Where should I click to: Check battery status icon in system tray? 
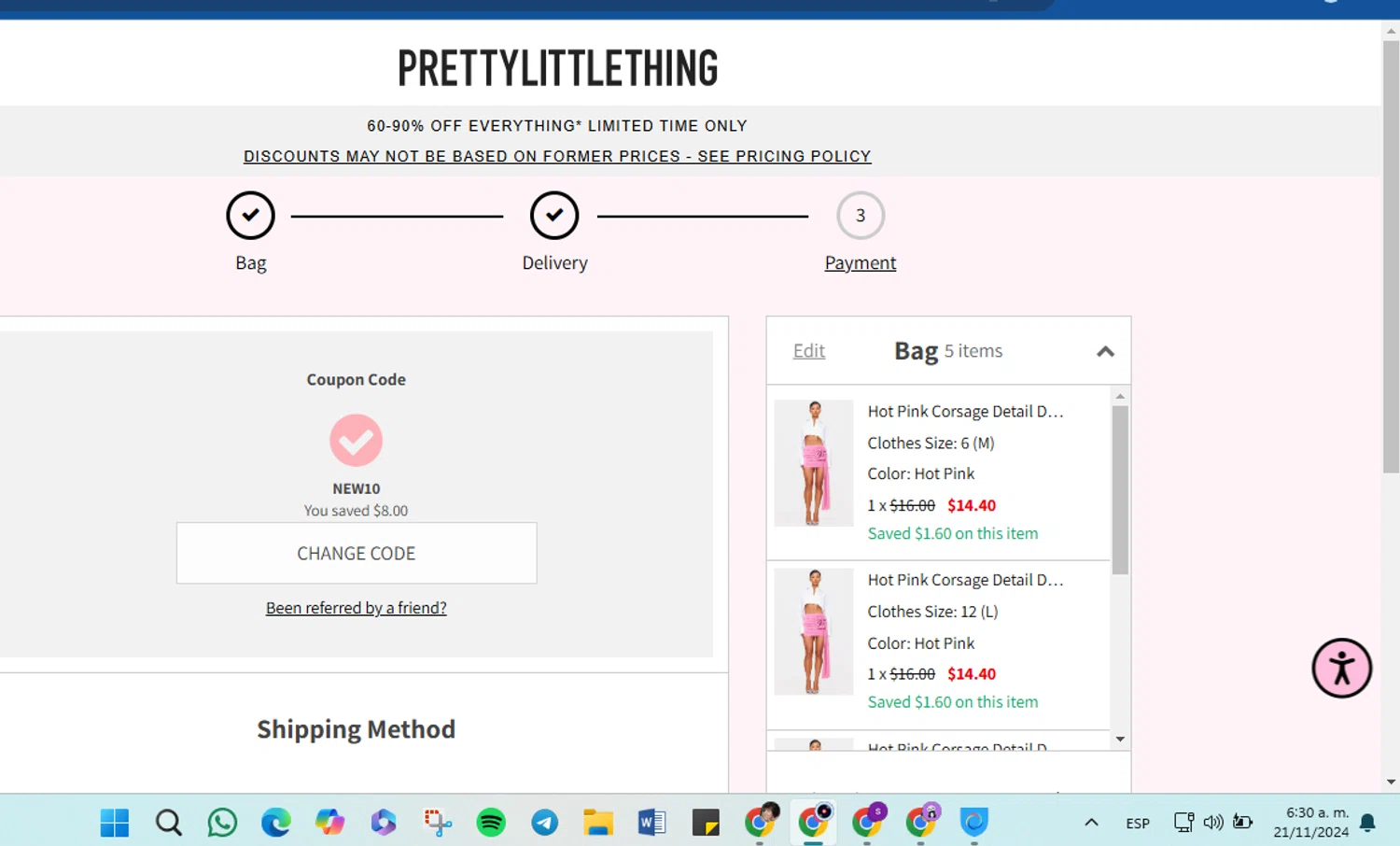click(1243, 823)
